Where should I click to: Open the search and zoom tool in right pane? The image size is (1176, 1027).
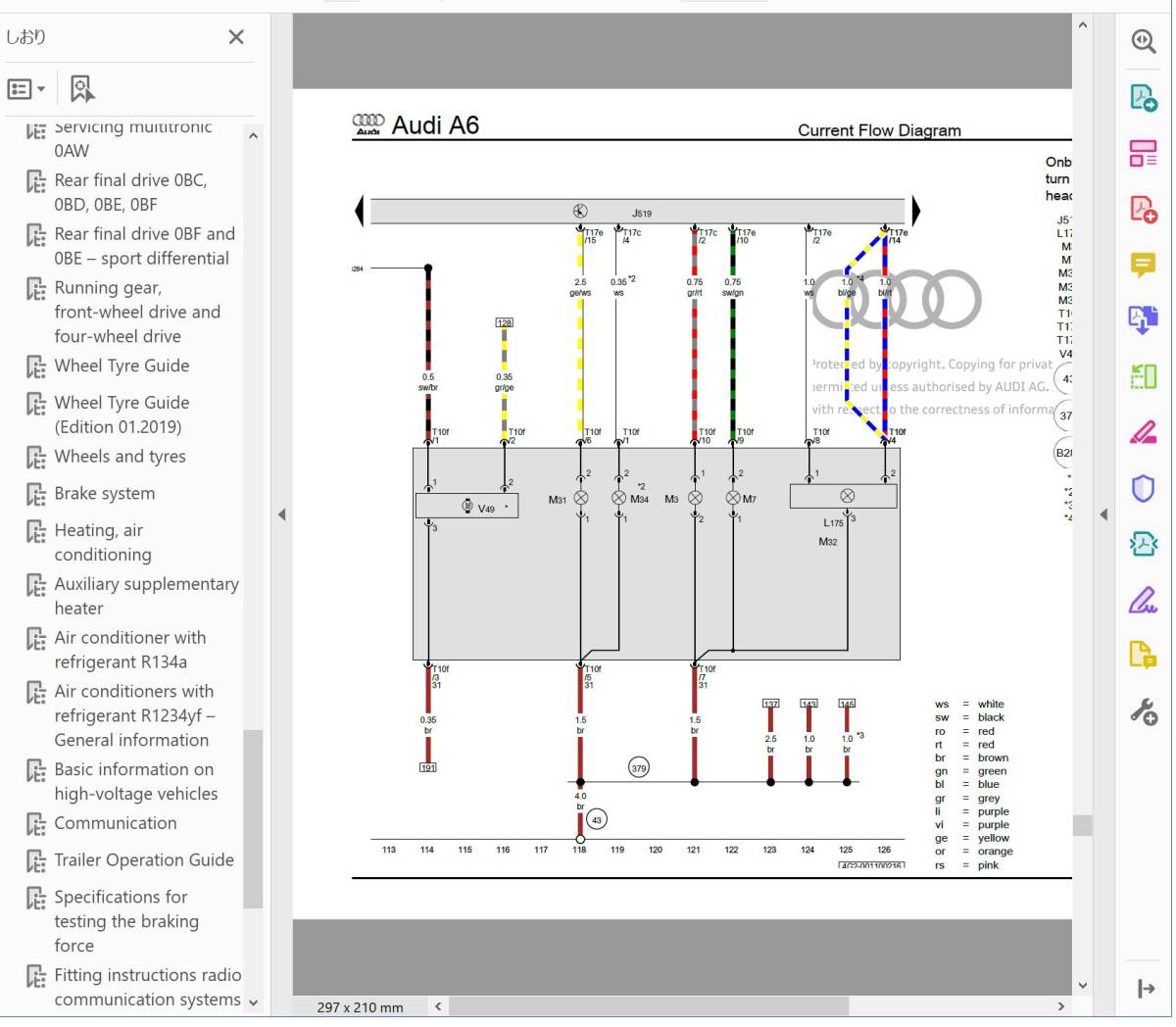pos(1143,41)
